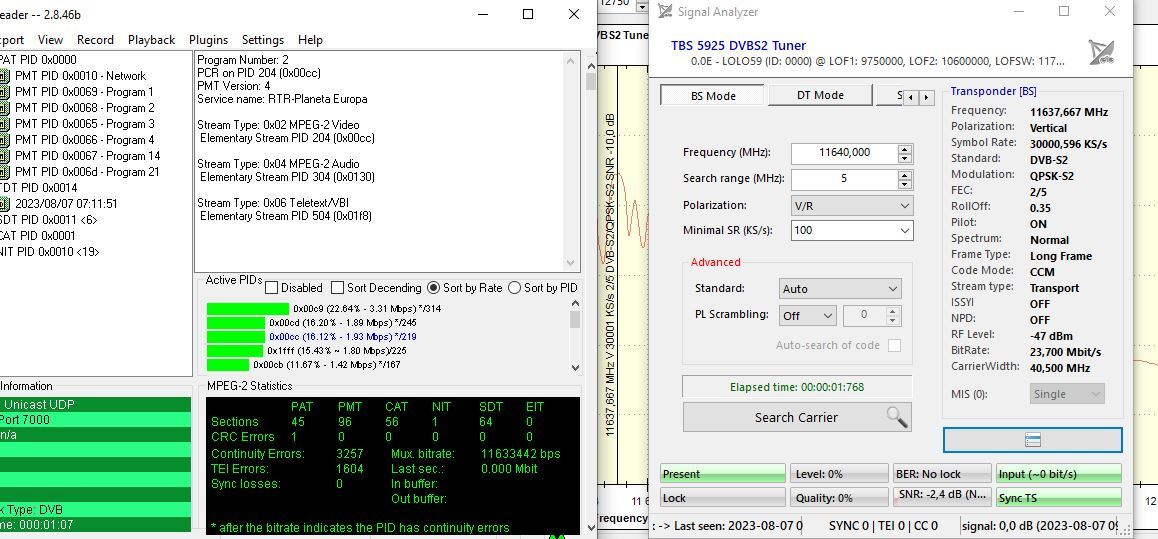Click the icon beside PMT PID 0x0068 Program 2

pos(4,108)
